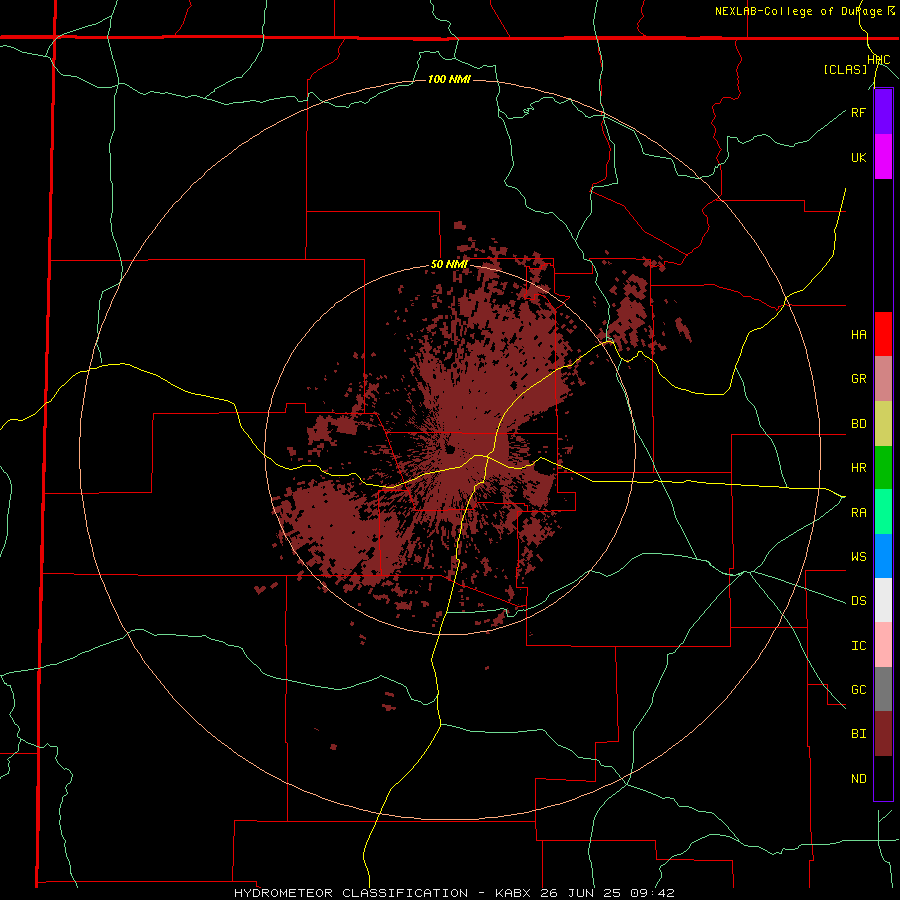Viewport: 900px width, 900px height.
Task: Click the RF legend label
Action: coord(858,112)
